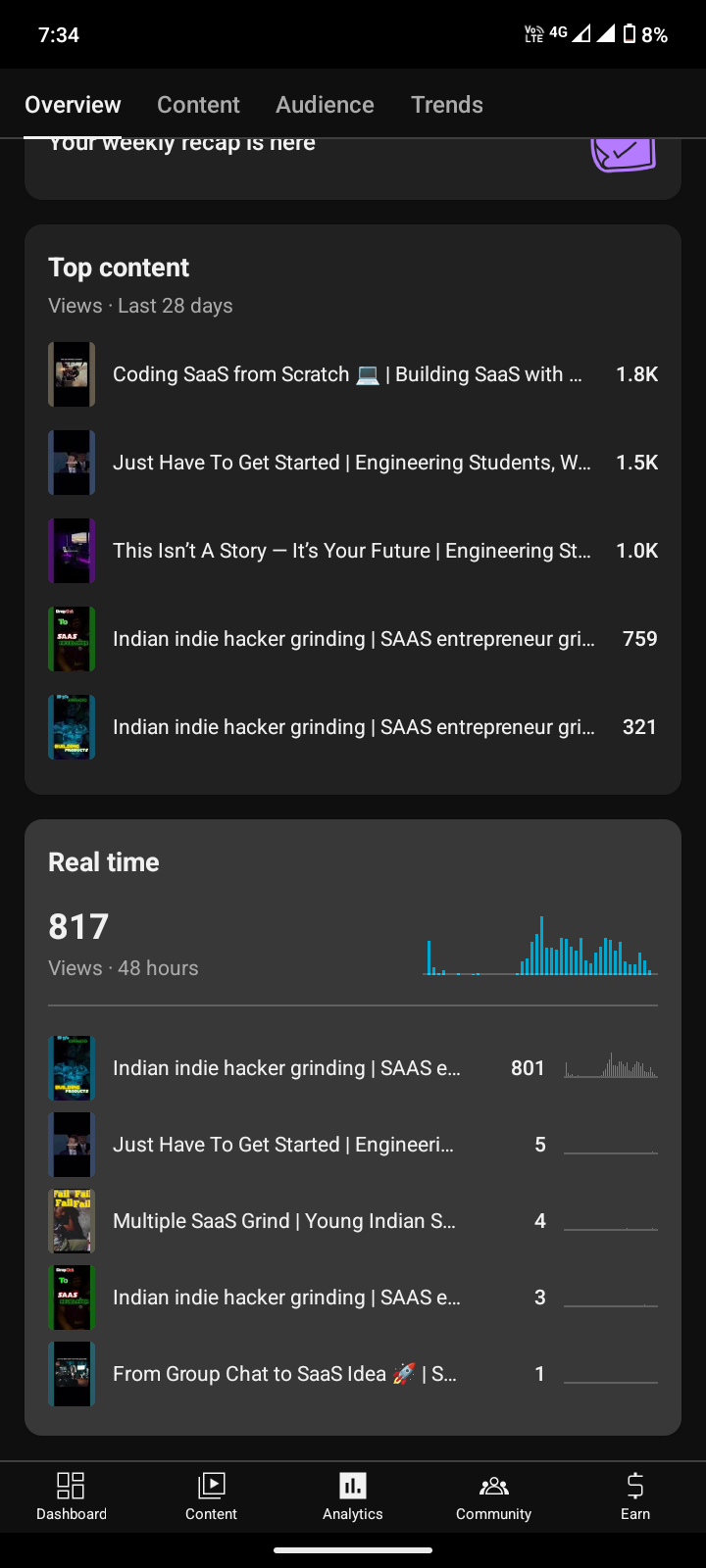Tap the 48-hour real time views bar chart

click(540, 947)
